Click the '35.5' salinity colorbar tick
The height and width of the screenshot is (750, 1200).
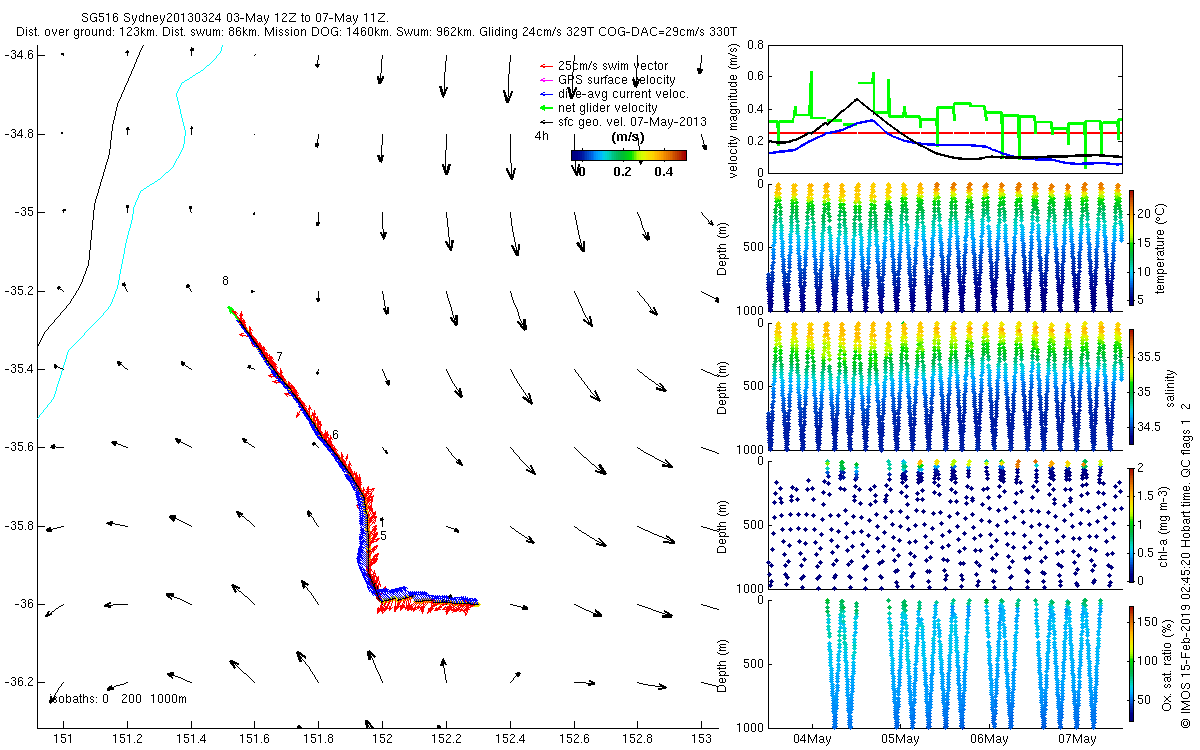pyautogui.click(x=1148, y=356)
